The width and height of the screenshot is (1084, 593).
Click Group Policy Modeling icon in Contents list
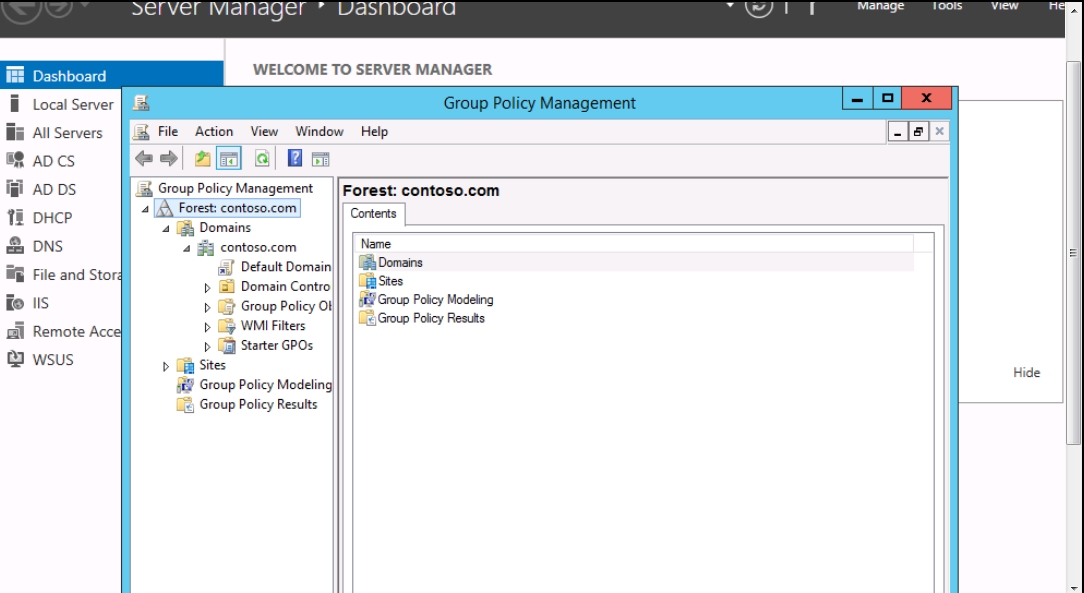pyautogui.click(x=367, y=300)
